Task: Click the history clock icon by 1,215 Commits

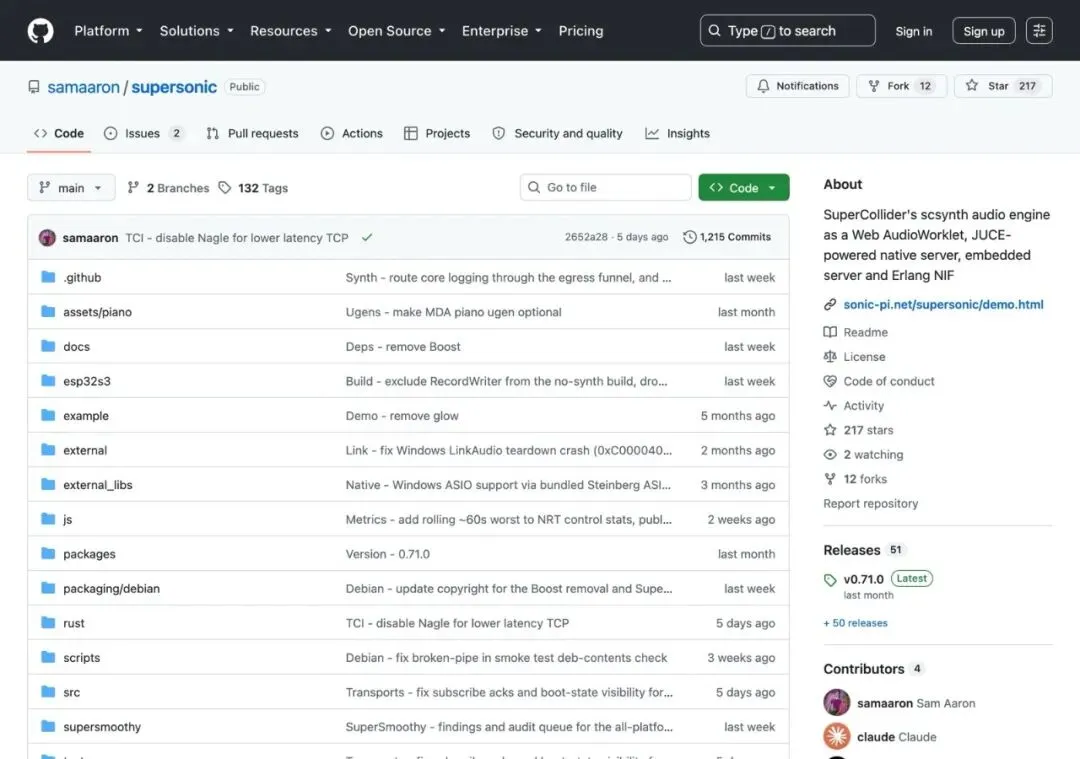Action: (x=689, y=237)
